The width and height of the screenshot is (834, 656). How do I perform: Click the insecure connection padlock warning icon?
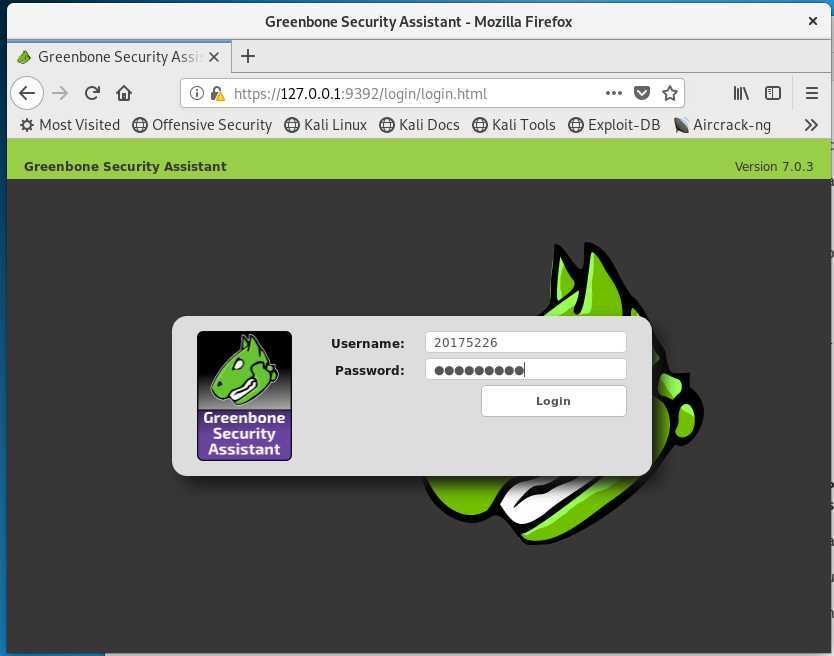pos(217,94)
